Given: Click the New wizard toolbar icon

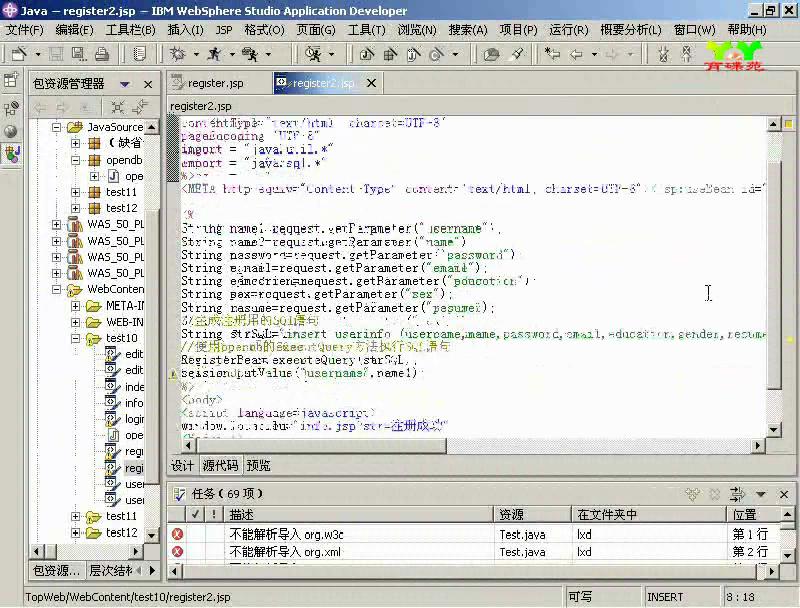Looking at the screenshot, I should pos(19,54).
